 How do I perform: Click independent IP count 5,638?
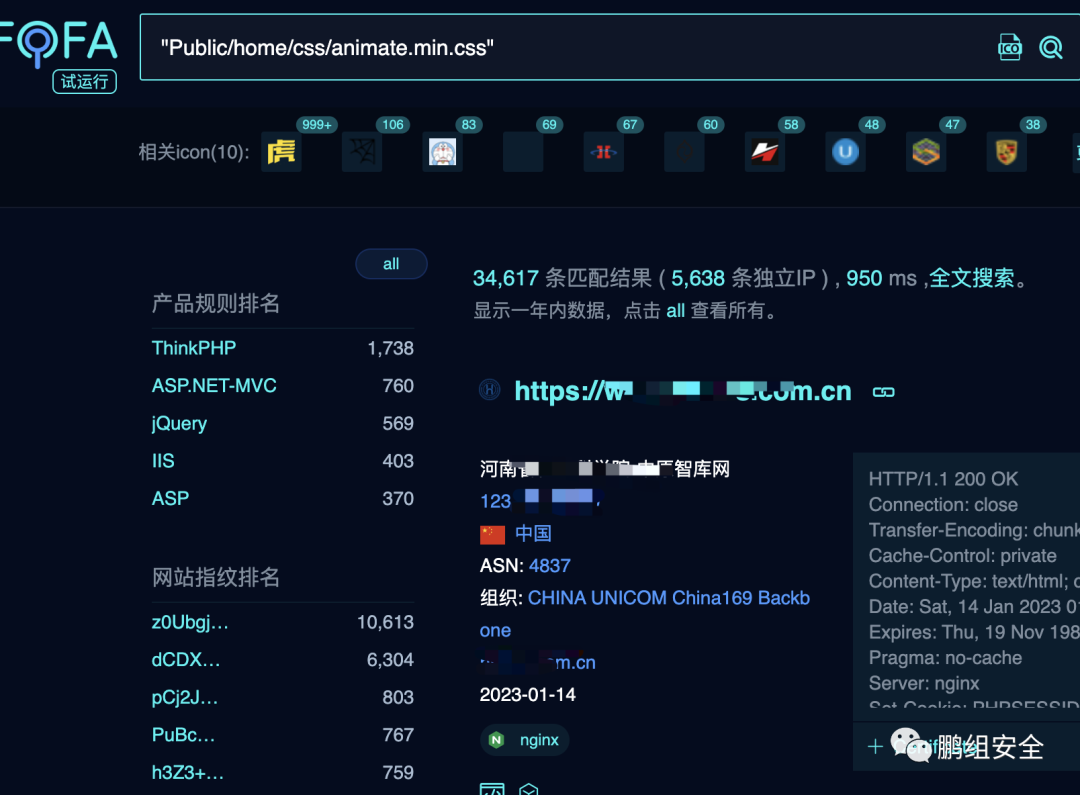click(698, 278)
